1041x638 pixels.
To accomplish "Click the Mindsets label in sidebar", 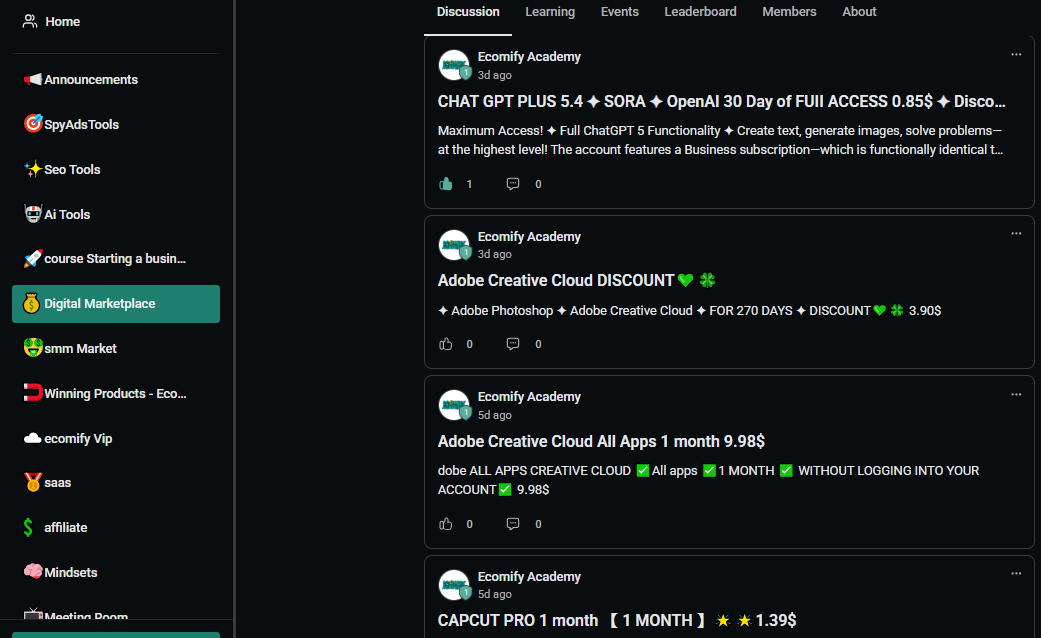I will coord(71,572).
